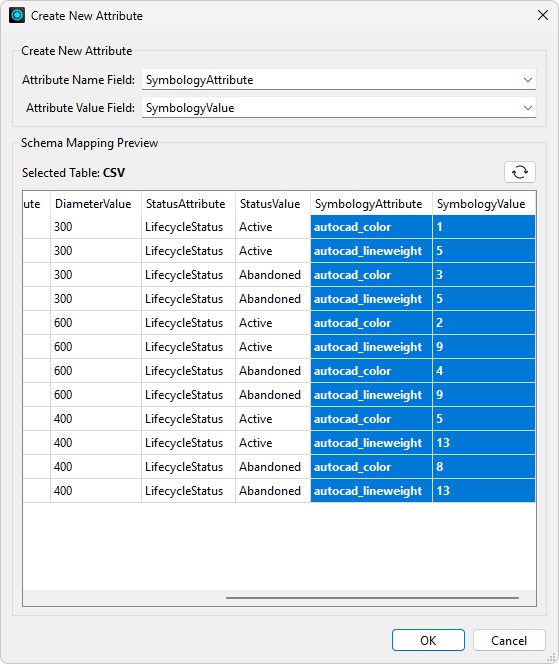Image resolution: width=559 pixels, height=664 pixels.
Task: Click the first 600 DiameterValue cell
Action: point(96,323)
